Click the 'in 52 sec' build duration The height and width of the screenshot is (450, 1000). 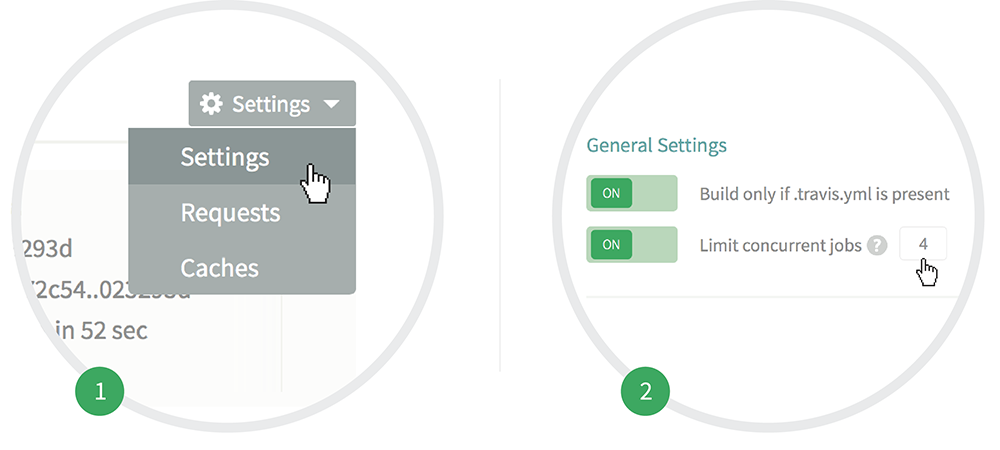[x=100, y=330]
